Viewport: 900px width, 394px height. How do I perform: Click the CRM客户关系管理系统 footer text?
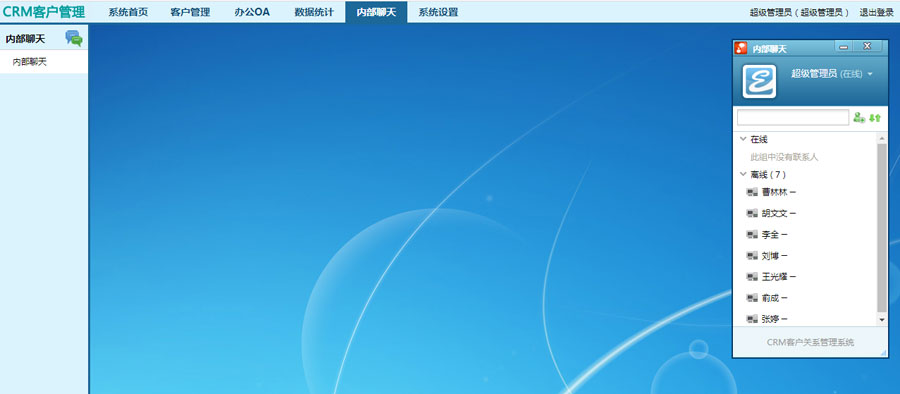click(x=810, y=342)
